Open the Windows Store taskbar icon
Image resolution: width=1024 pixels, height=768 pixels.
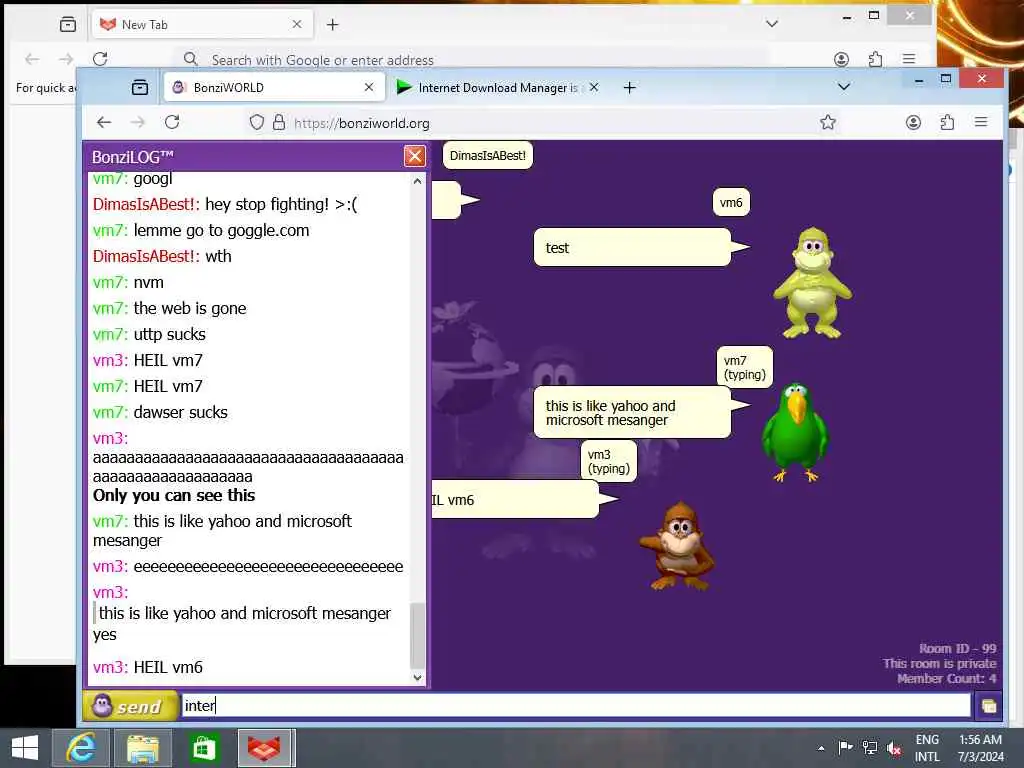pyautogui.click(x=204, y=748)
